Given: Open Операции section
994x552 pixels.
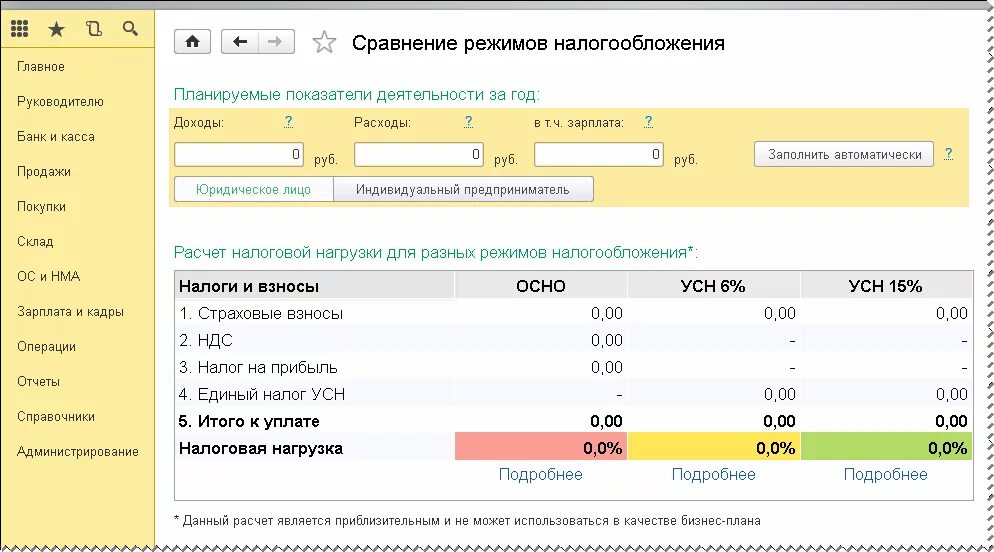Looking at the screenshot, I should pyautogui.click(x=46, y=347).
